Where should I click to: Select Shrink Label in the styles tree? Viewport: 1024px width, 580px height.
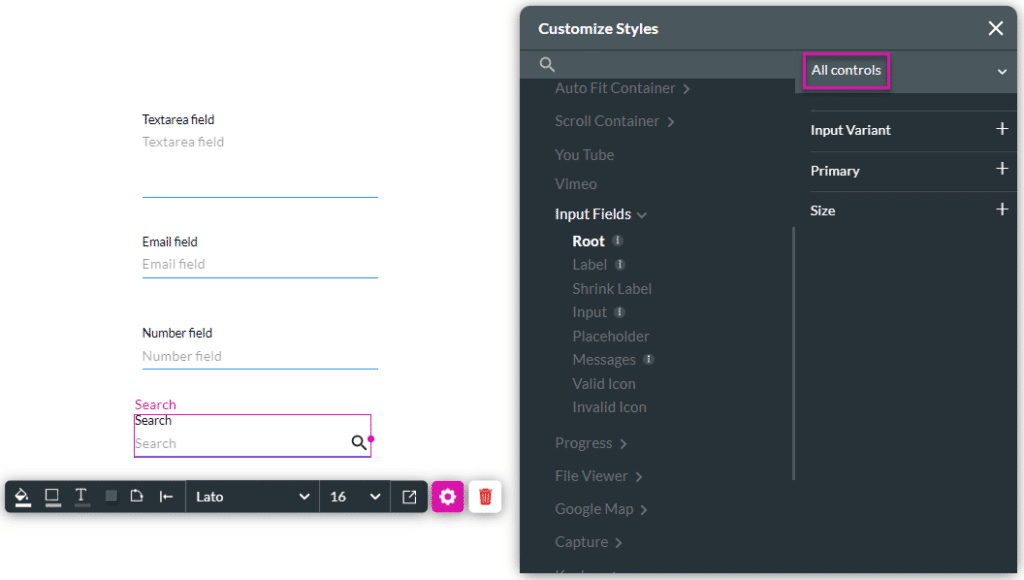coord(611,288)
